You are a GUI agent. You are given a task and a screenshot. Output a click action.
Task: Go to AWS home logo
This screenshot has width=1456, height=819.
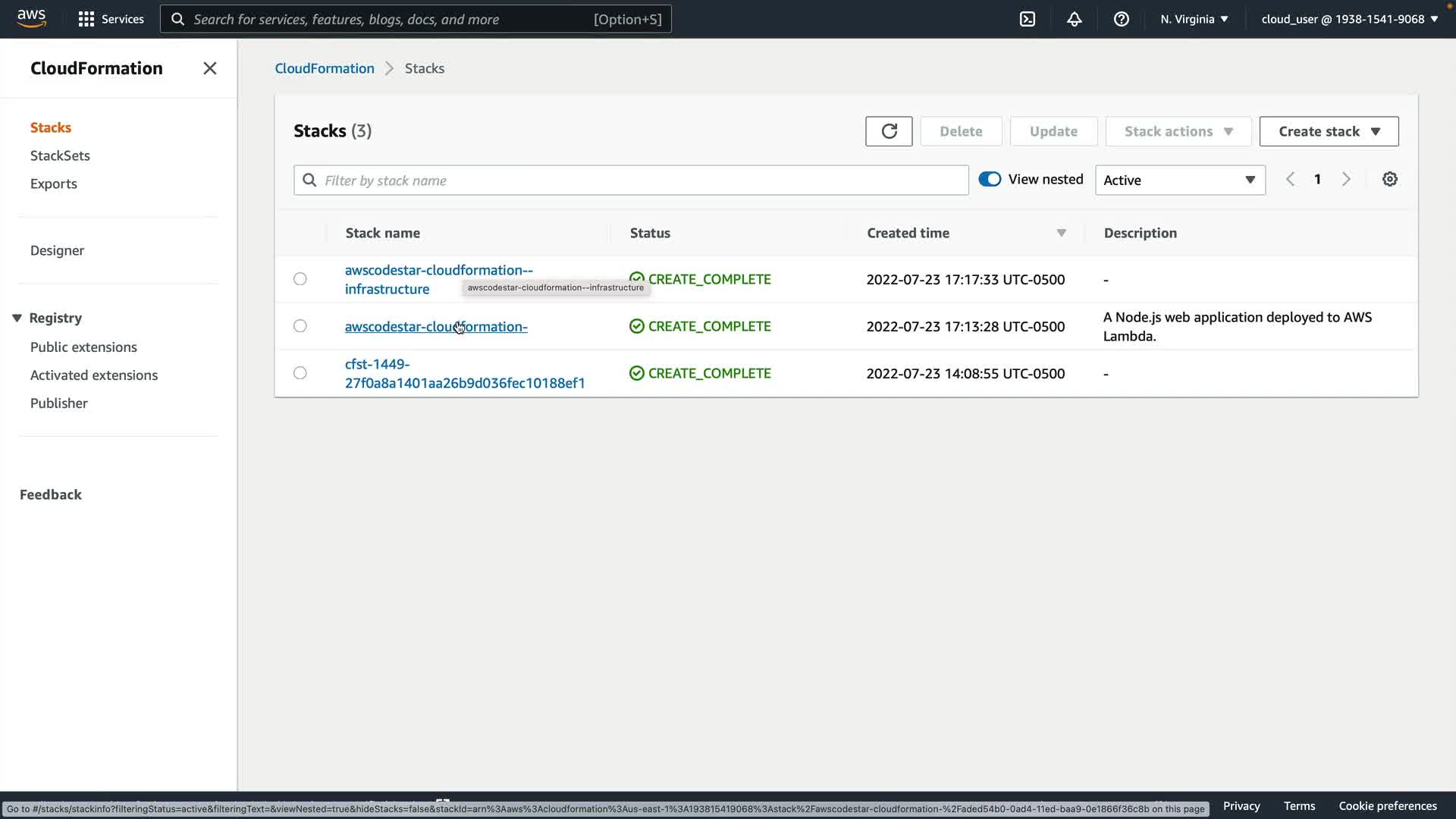point(32,18)
